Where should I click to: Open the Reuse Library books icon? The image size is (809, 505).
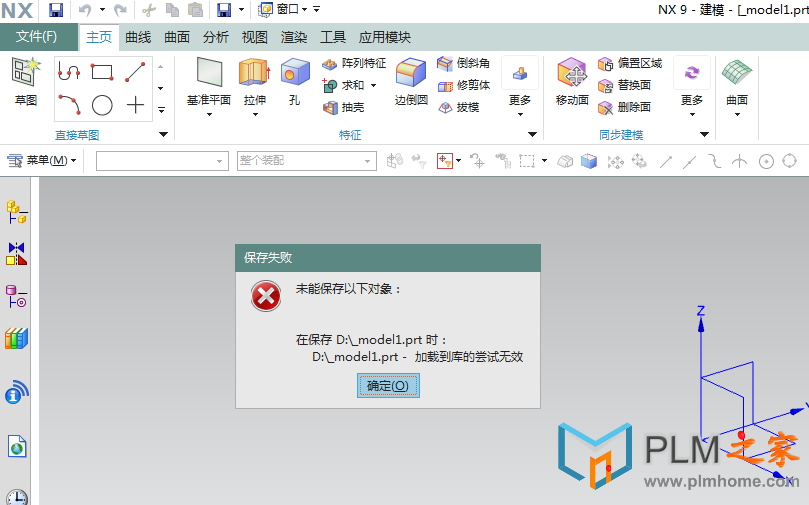tap(17, 338)
